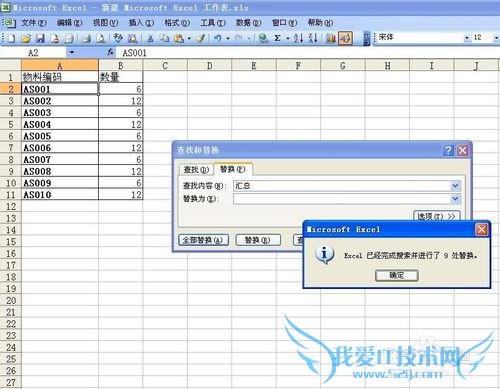Viewport: 500px width, 389px height.
Task: Select column B header
Action: point(121,65)
